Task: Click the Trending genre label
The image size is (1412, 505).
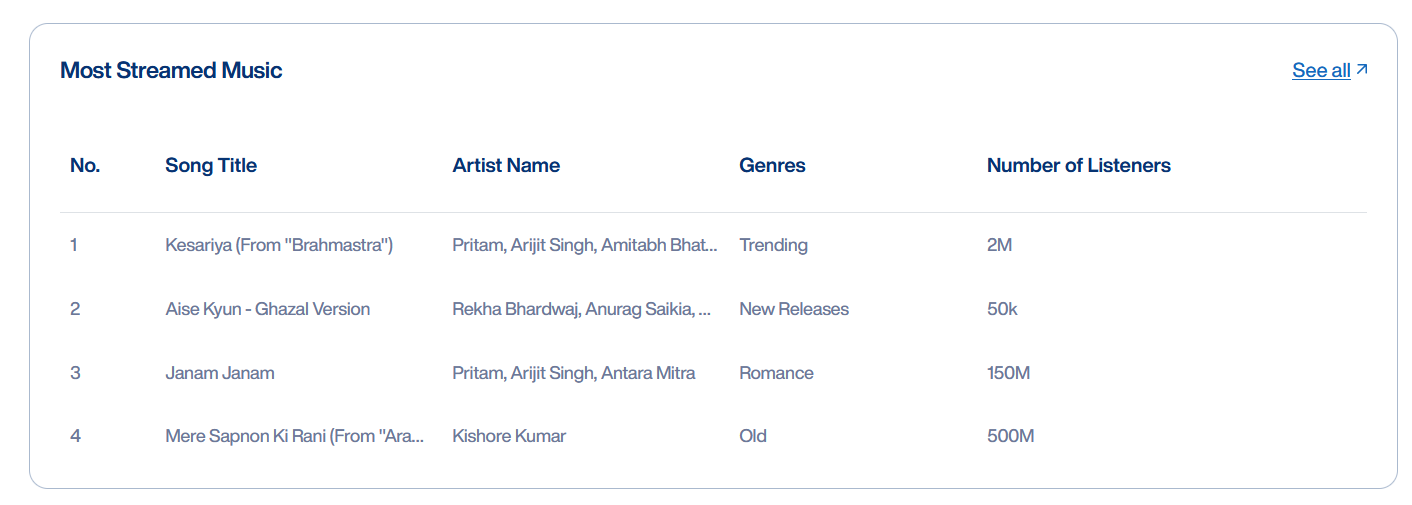Action: 773,245
